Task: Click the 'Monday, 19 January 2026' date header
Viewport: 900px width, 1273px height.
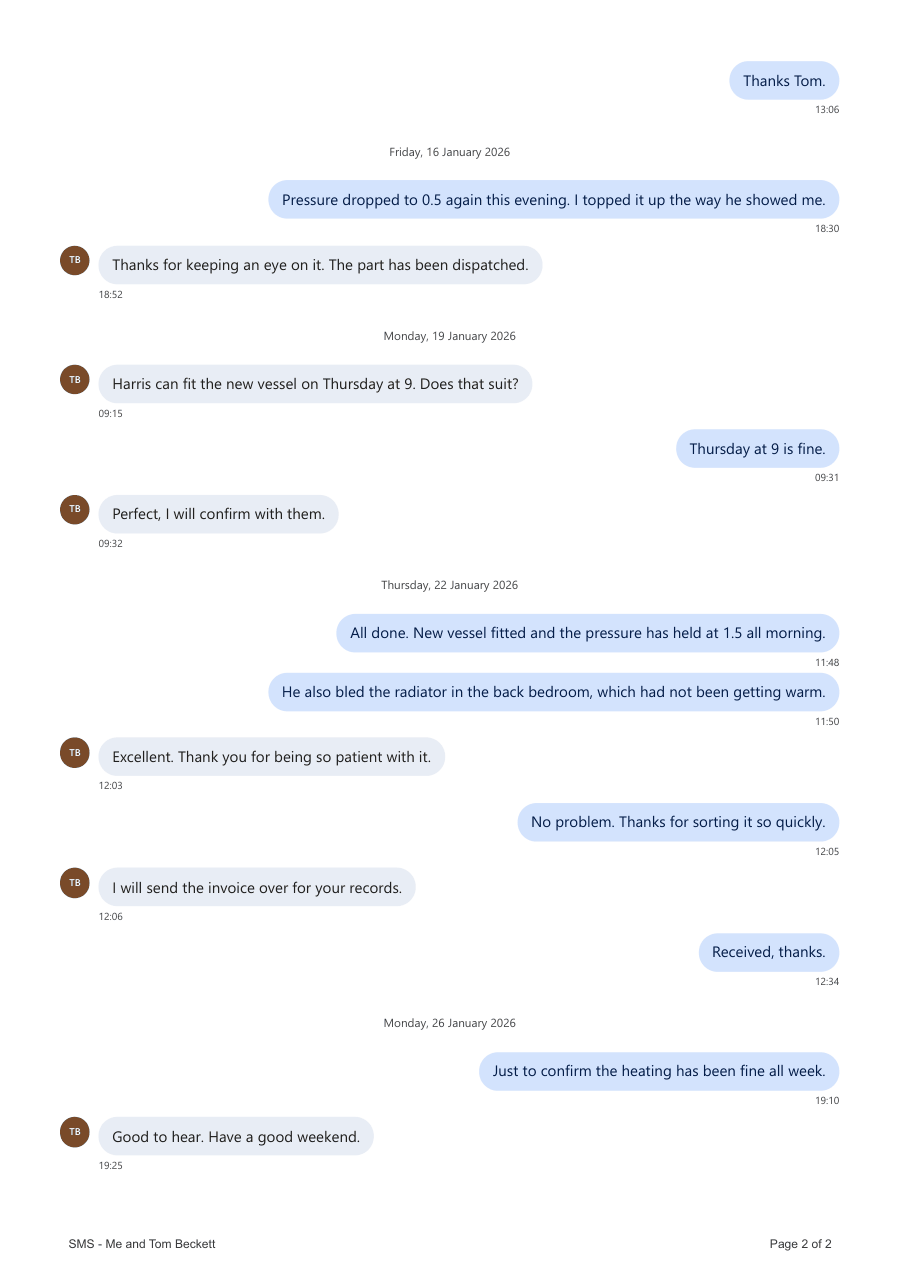Action: pyautogui.click(x=450, y=336)
